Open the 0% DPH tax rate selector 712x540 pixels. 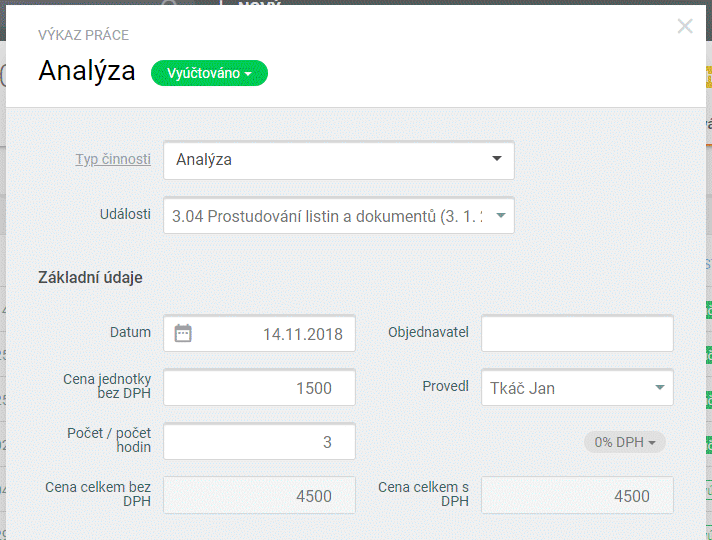tap(624, 442)
